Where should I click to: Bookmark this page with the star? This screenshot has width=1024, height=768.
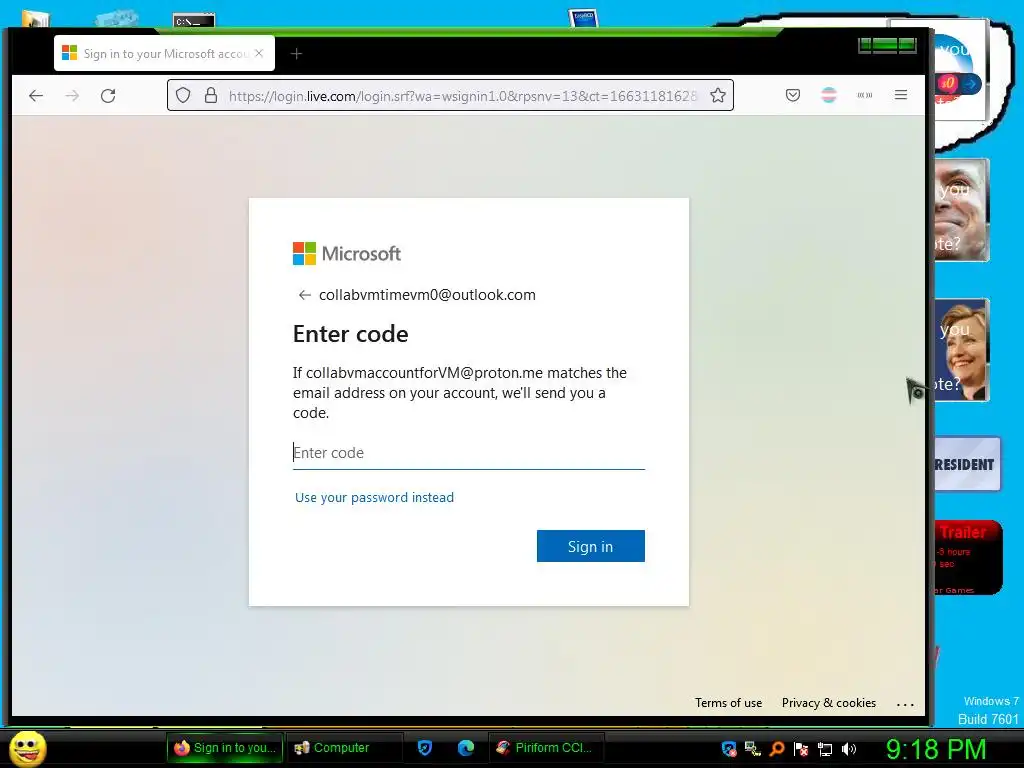(718, 95)
